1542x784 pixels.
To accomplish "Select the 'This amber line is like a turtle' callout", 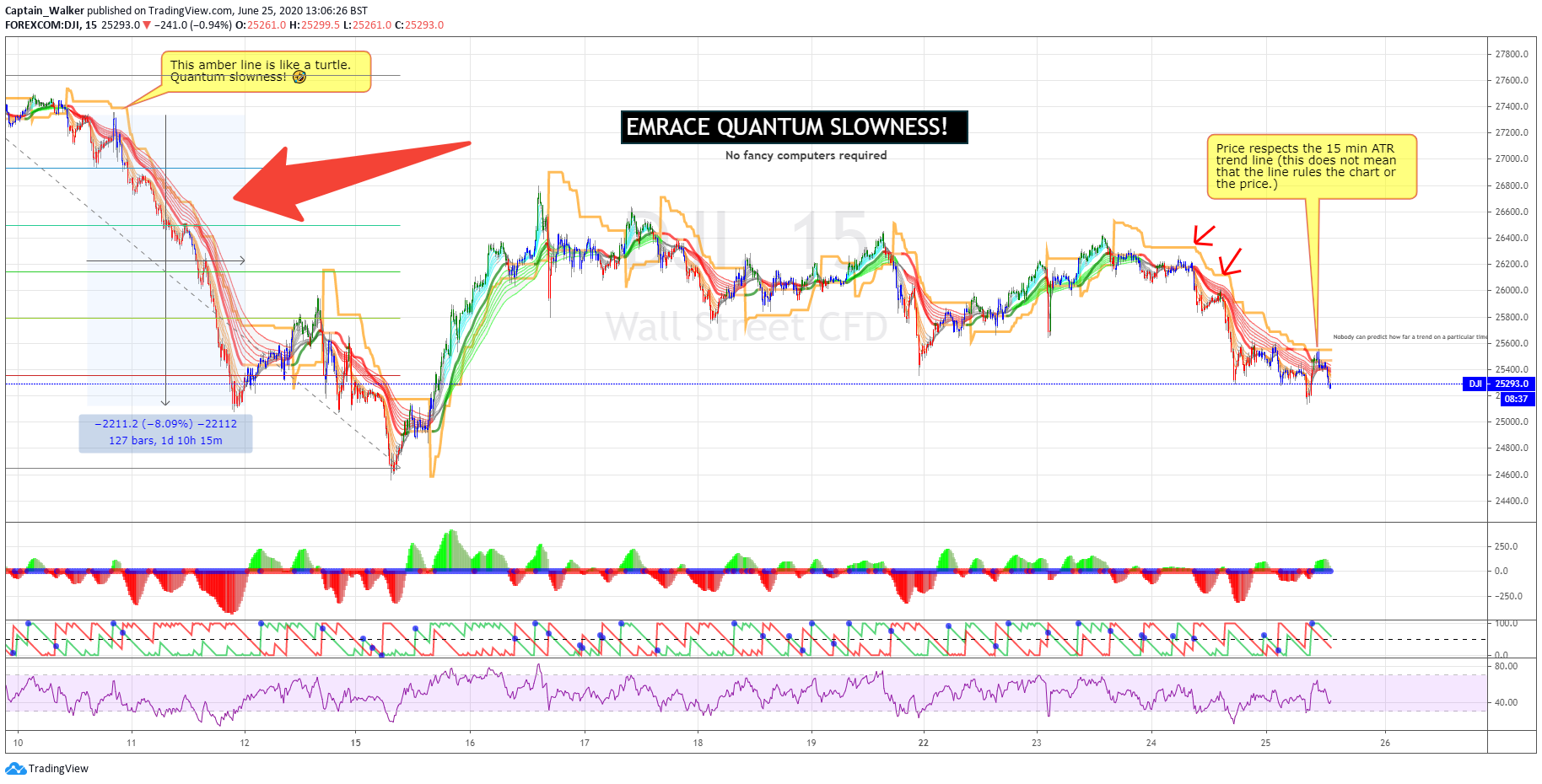I will pyautogui.click(x=266, y=71).
